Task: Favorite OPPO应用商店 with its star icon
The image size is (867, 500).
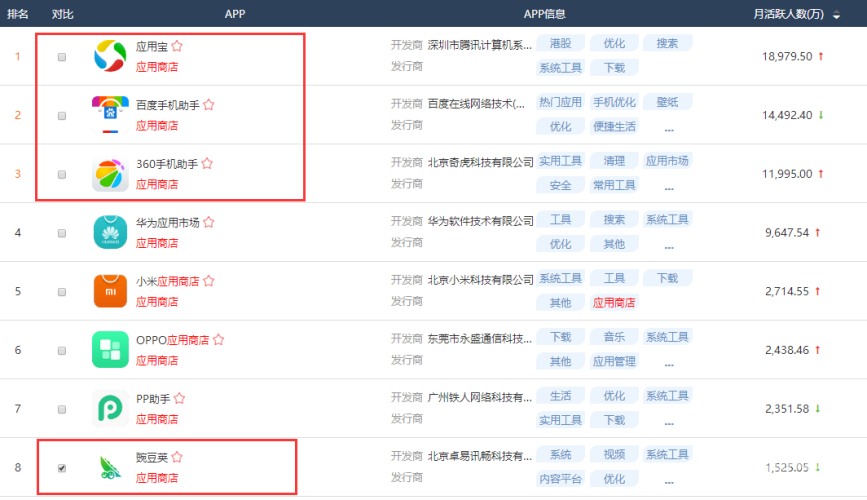Action: coord(218,340)
